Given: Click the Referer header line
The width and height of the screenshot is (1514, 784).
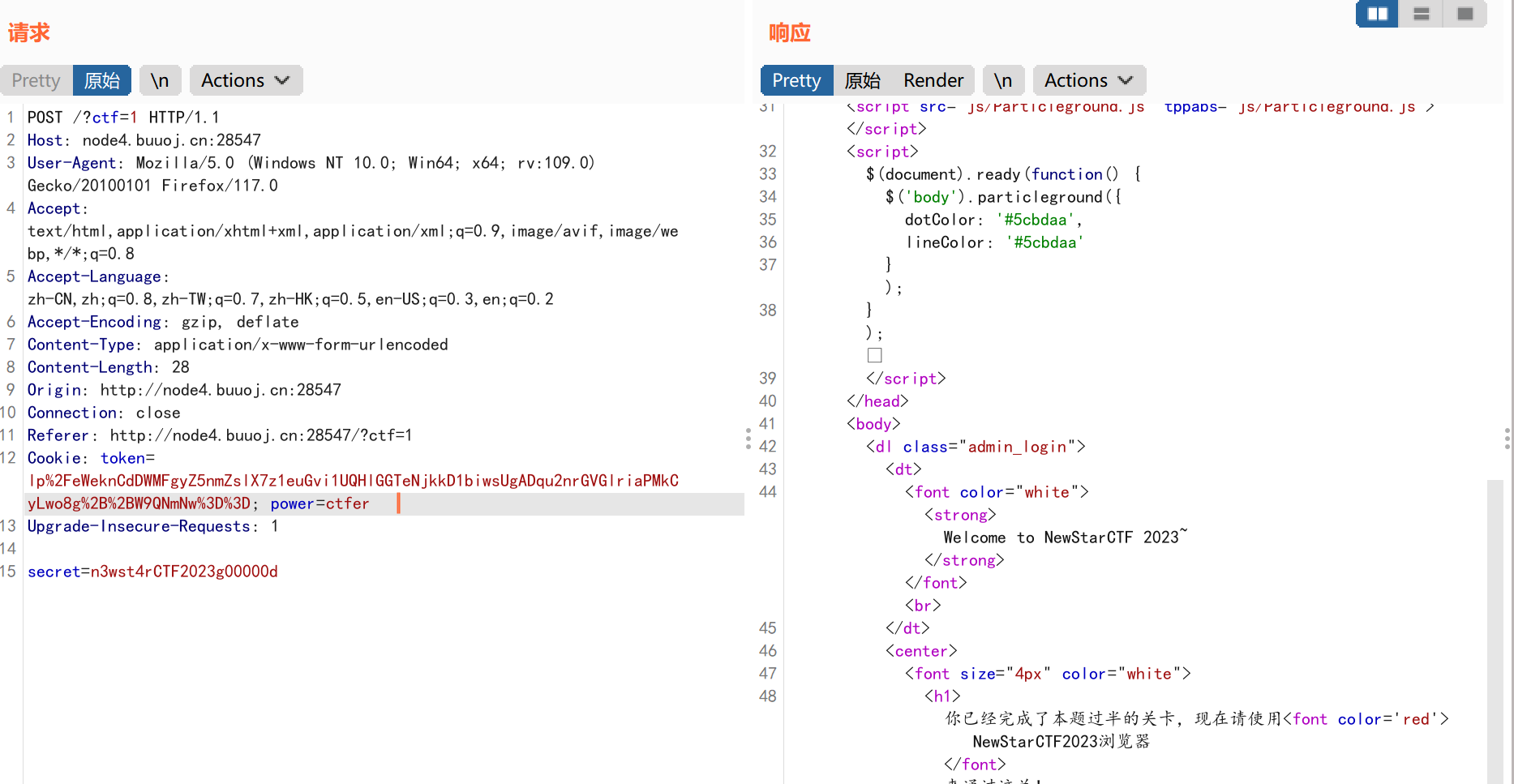Looking at the screenshot, I should click(220, 435).
